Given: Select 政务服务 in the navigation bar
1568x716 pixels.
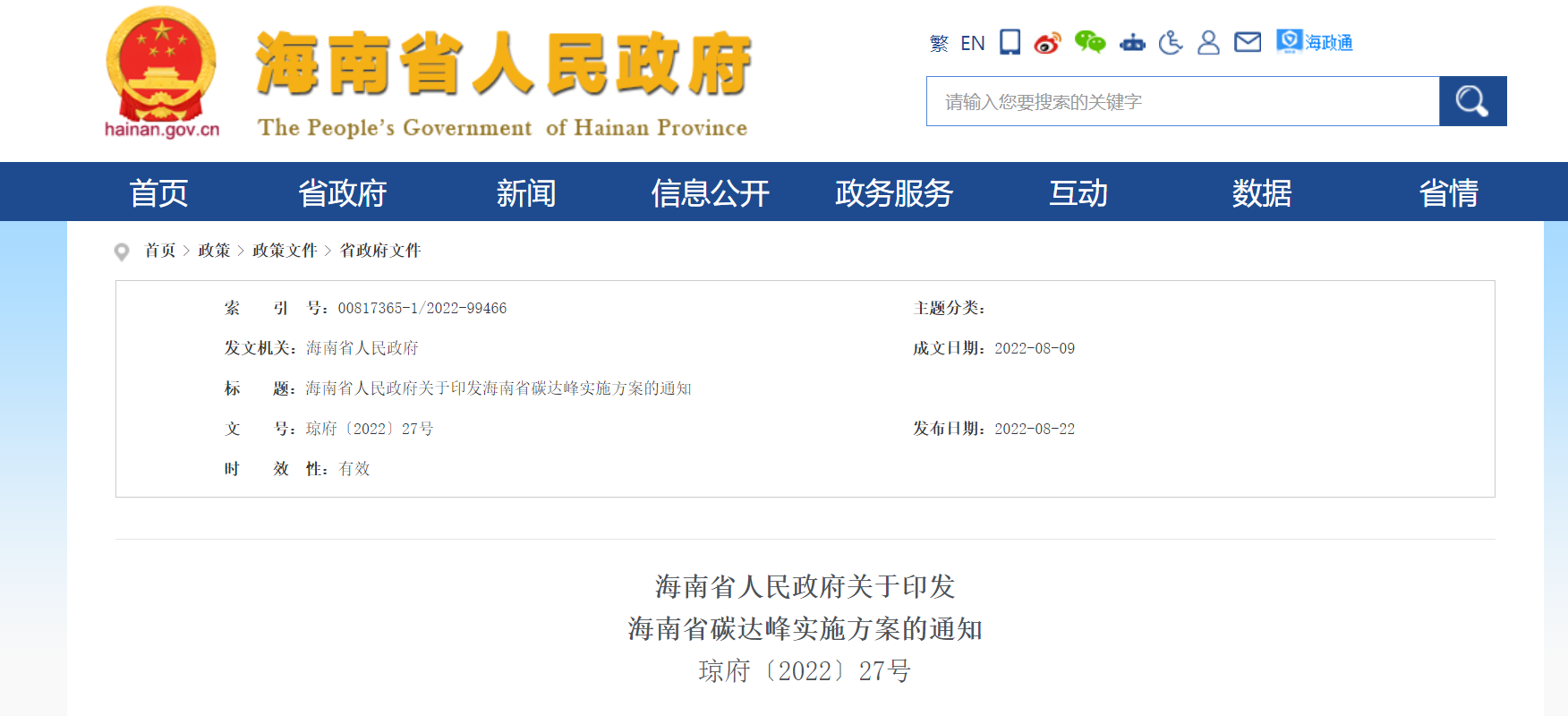Looking at the screenshot, I should [893, 192].
